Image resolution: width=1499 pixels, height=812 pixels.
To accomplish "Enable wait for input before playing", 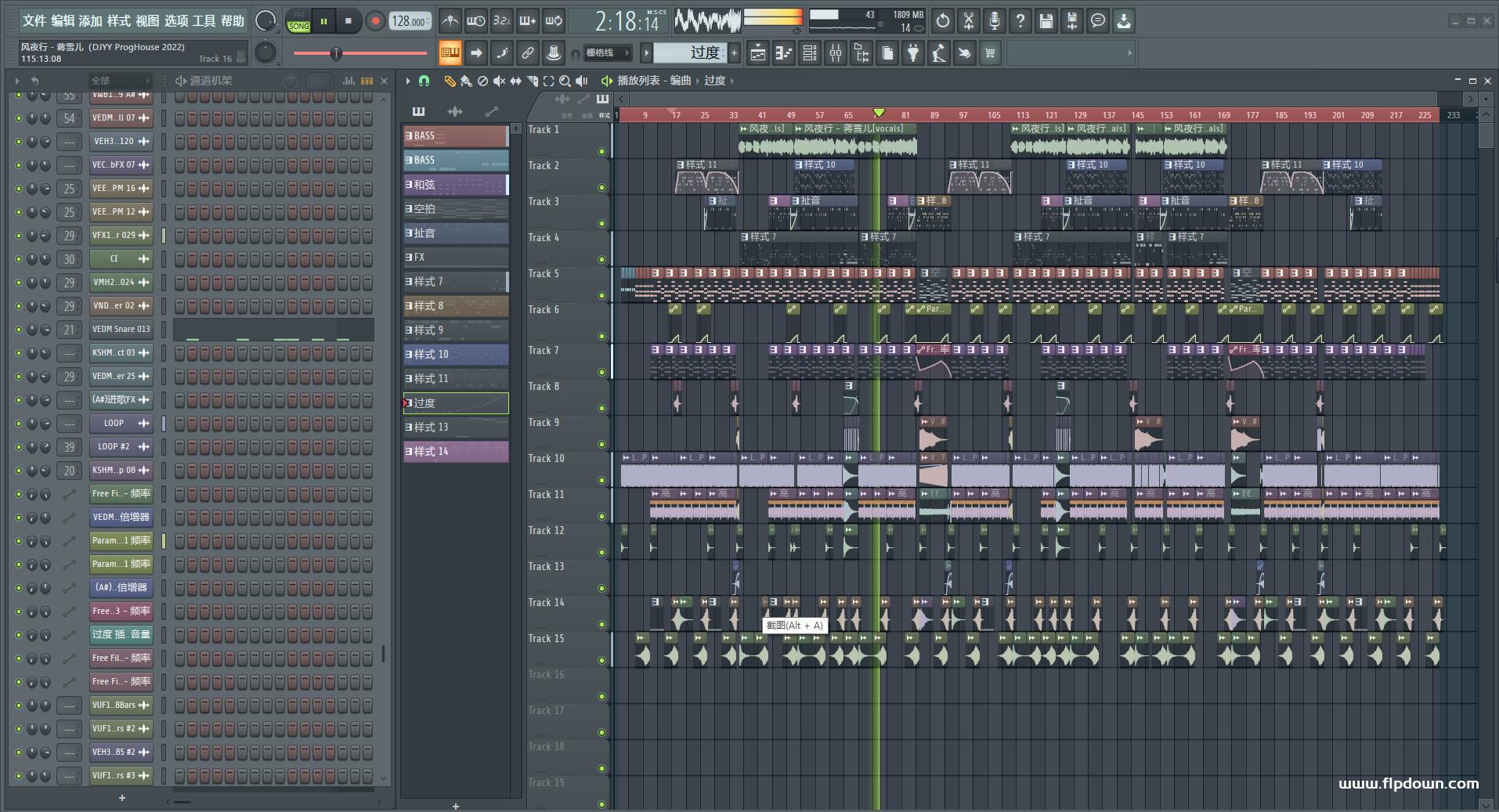I will pyautogui.click(x=475, y=21).
